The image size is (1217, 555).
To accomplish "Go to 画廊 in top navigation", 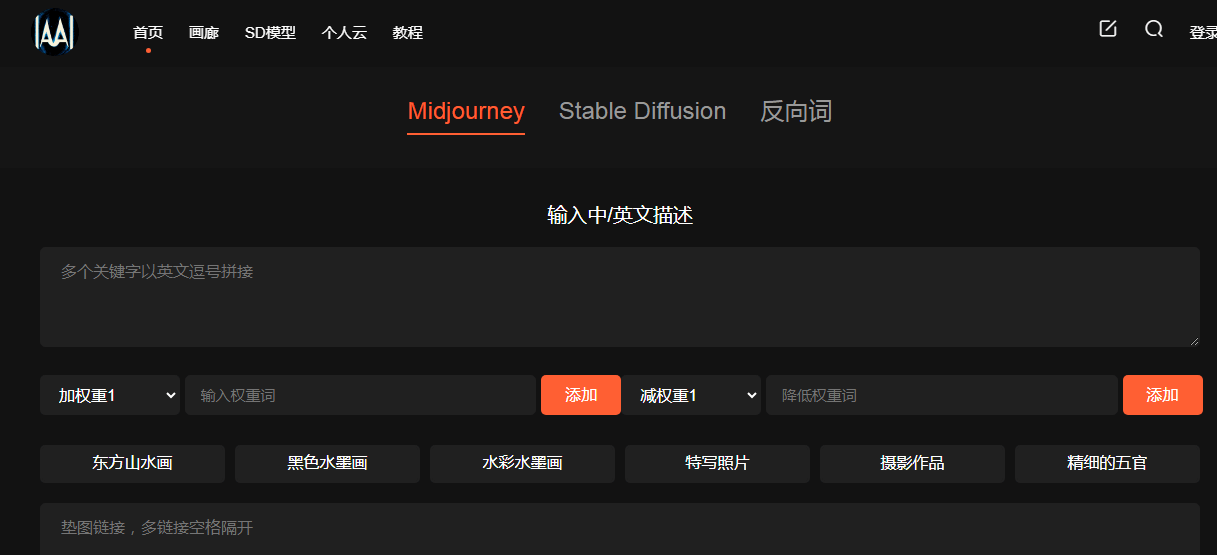I will 204,33.
